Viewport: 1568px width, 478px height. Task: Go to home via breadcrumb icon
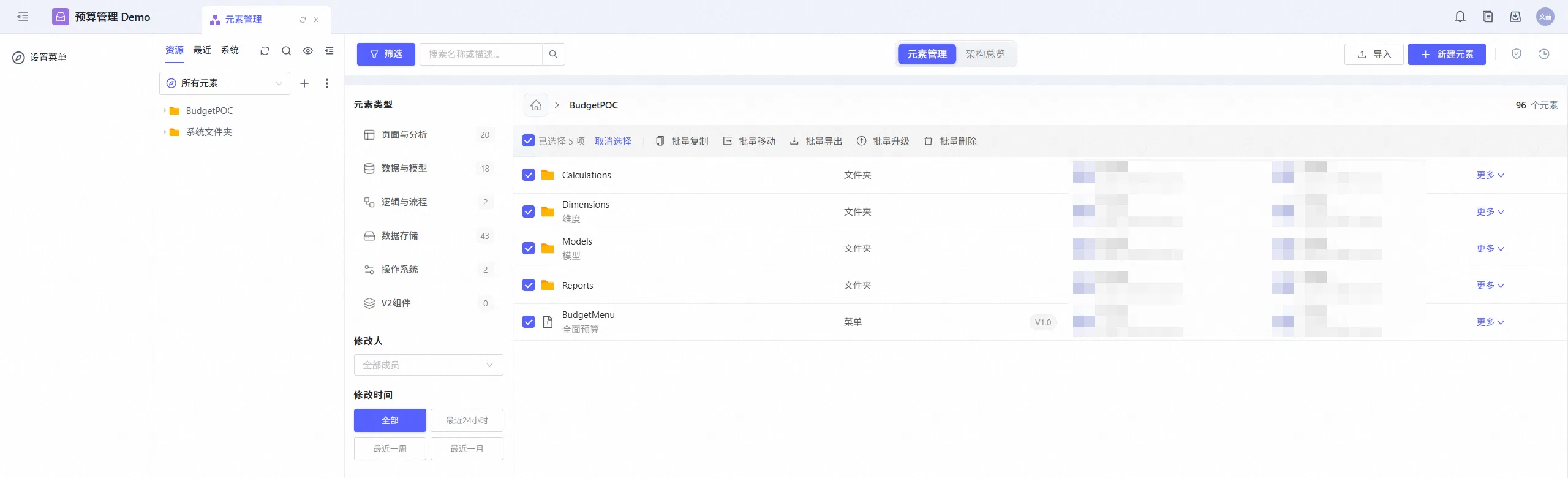click(x=536, y=105)
